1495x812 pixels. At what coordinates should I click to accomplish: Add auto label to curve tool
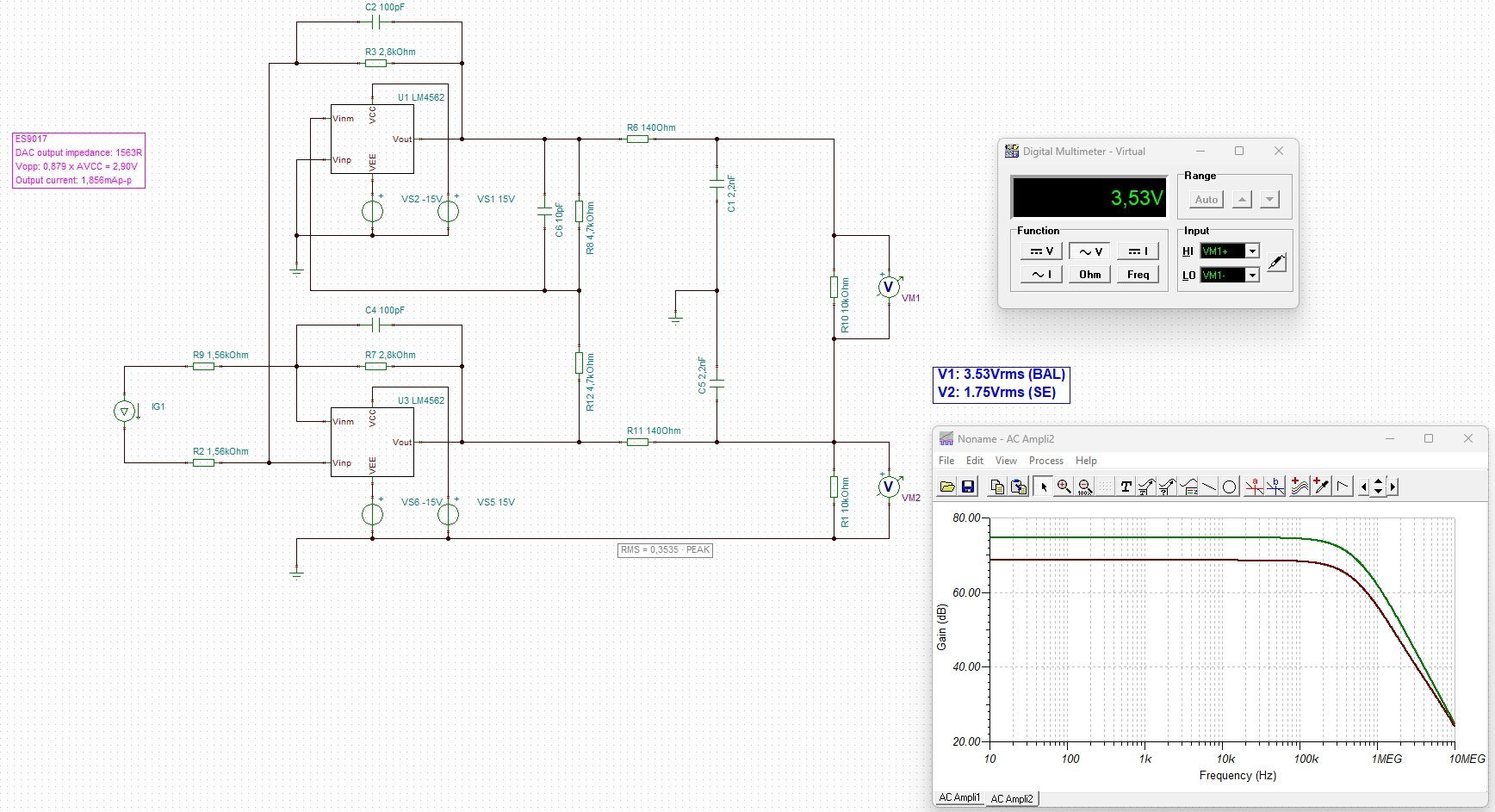[x=1145, y=487]
